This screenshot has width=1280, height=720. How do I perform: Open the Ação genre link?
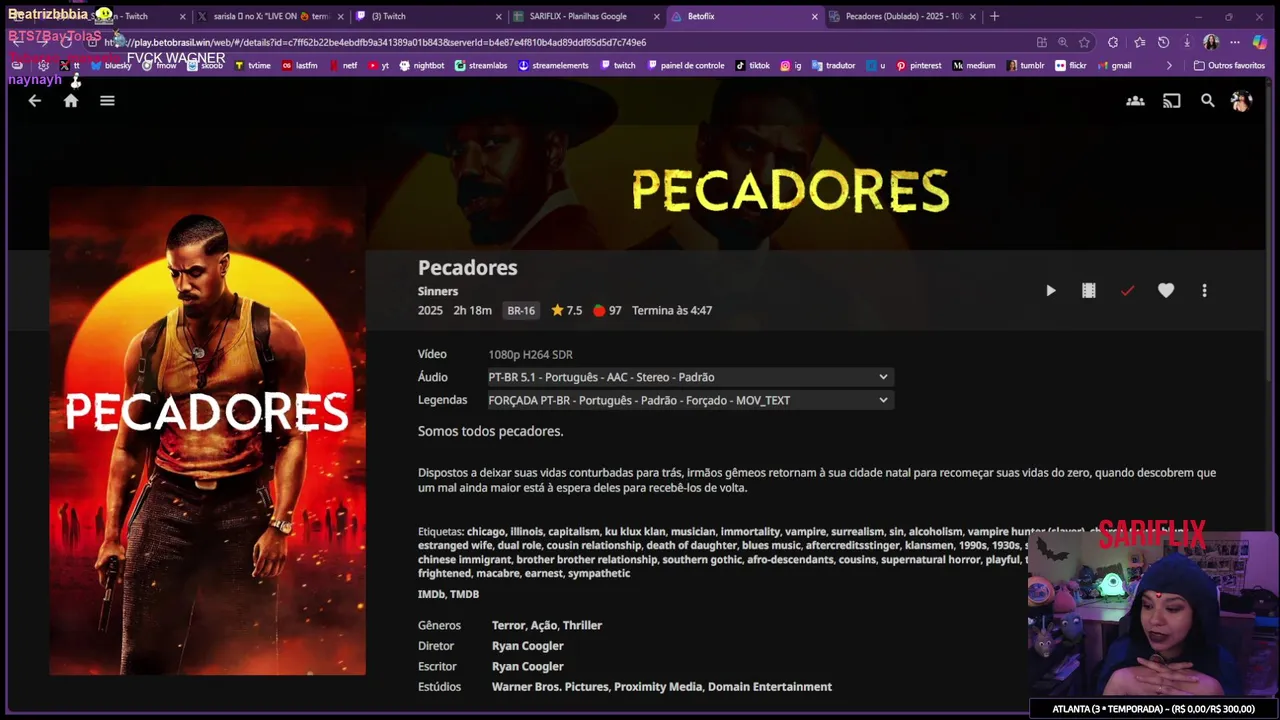(x=544, y=625)
